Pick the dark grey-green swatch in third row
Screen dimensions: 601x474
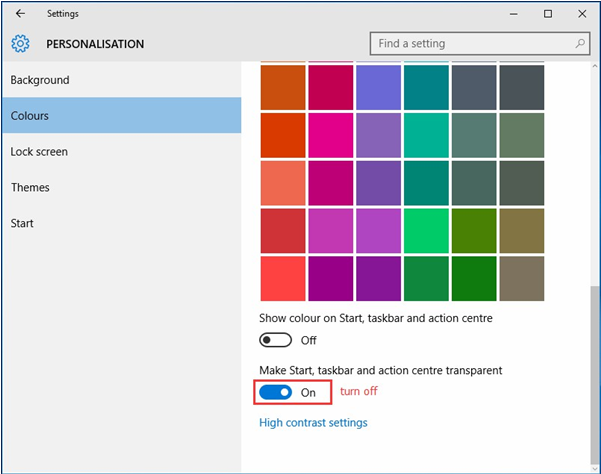coord(474,183)
